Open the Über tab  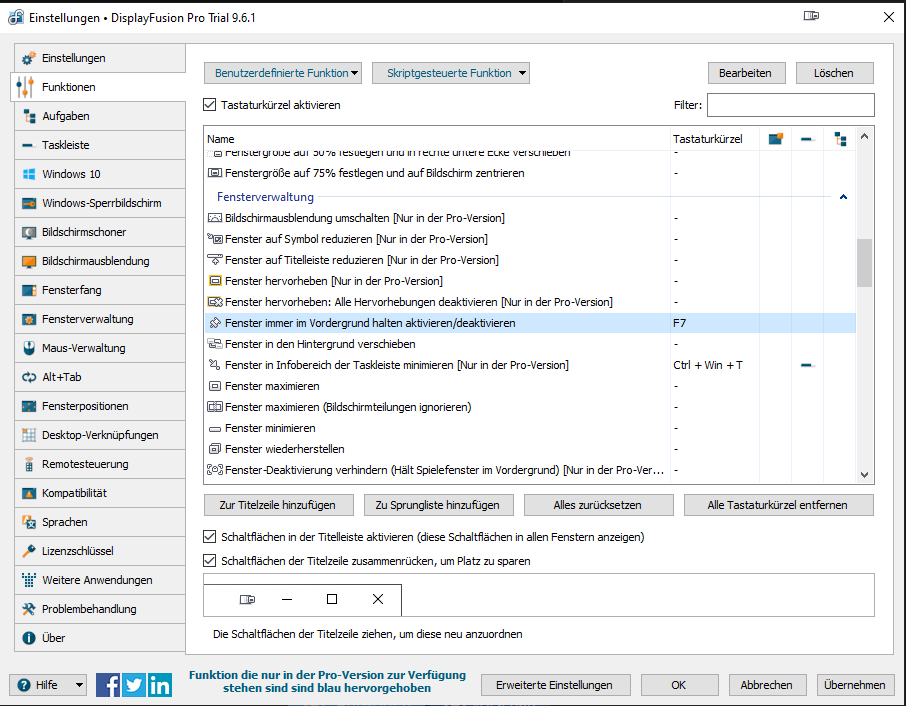coord(99,638)
